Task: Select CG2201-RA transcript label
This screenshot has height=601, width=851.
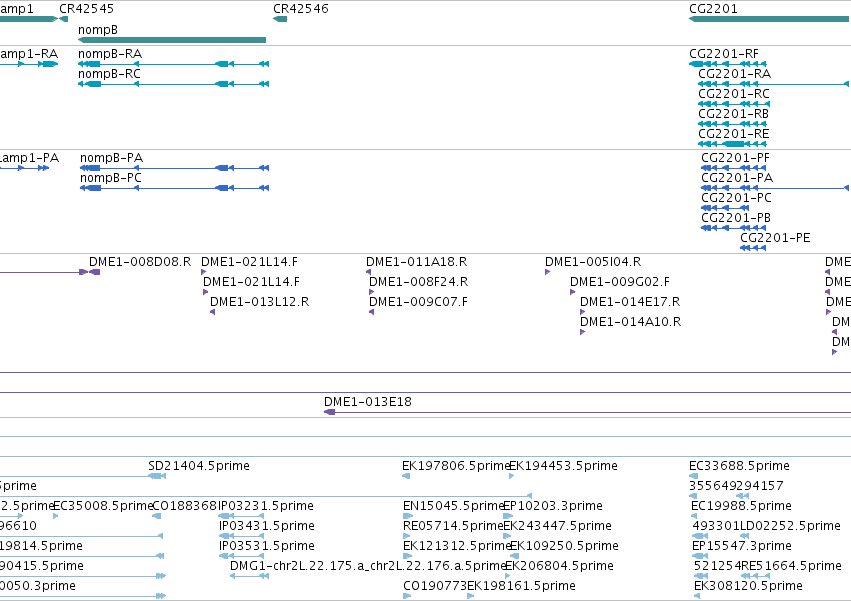Action: (x=734, y=74)
